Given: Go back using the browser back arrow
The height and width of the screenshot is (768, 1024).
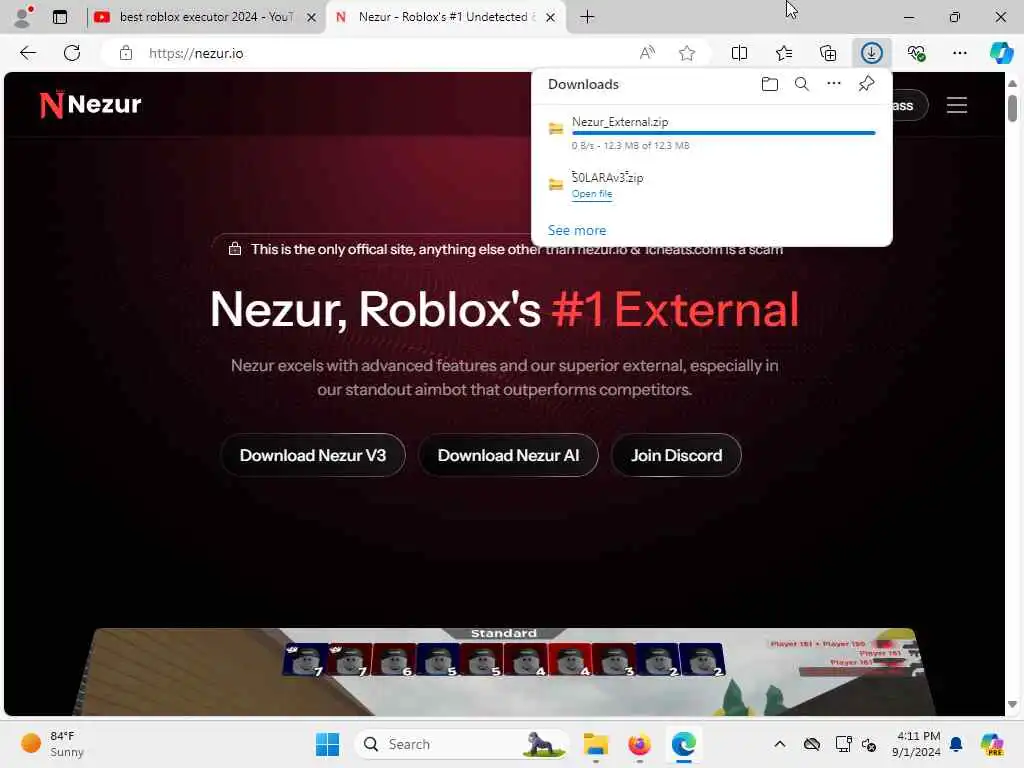Looking at the screenshot, I should coord(28,53).
